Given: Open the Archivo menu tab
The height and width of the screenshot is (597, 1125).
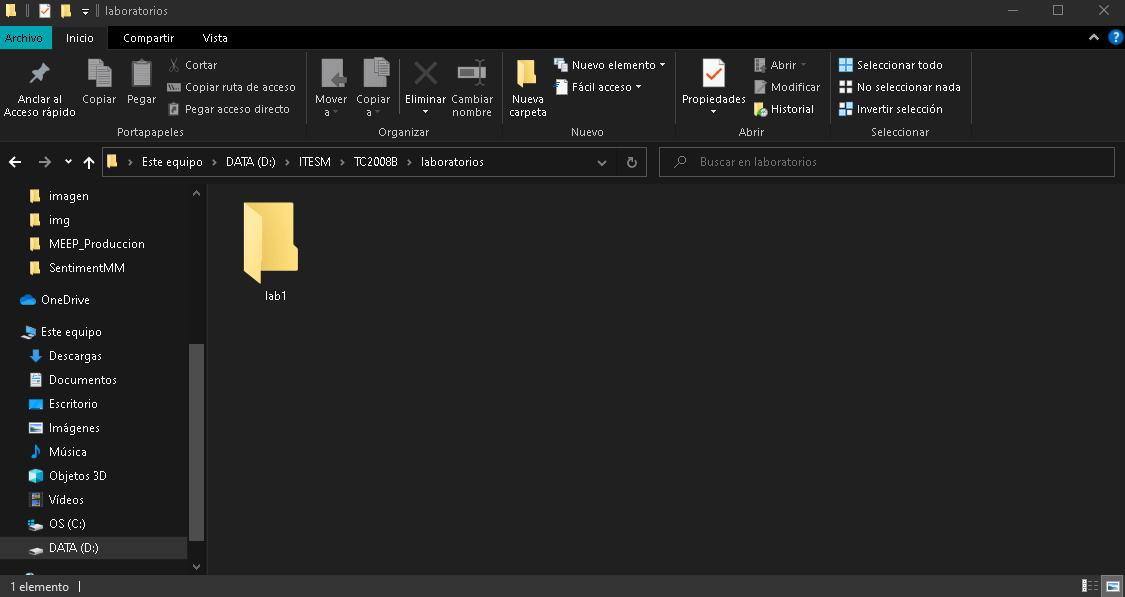Looking at the screenshot, I should 23,38.
